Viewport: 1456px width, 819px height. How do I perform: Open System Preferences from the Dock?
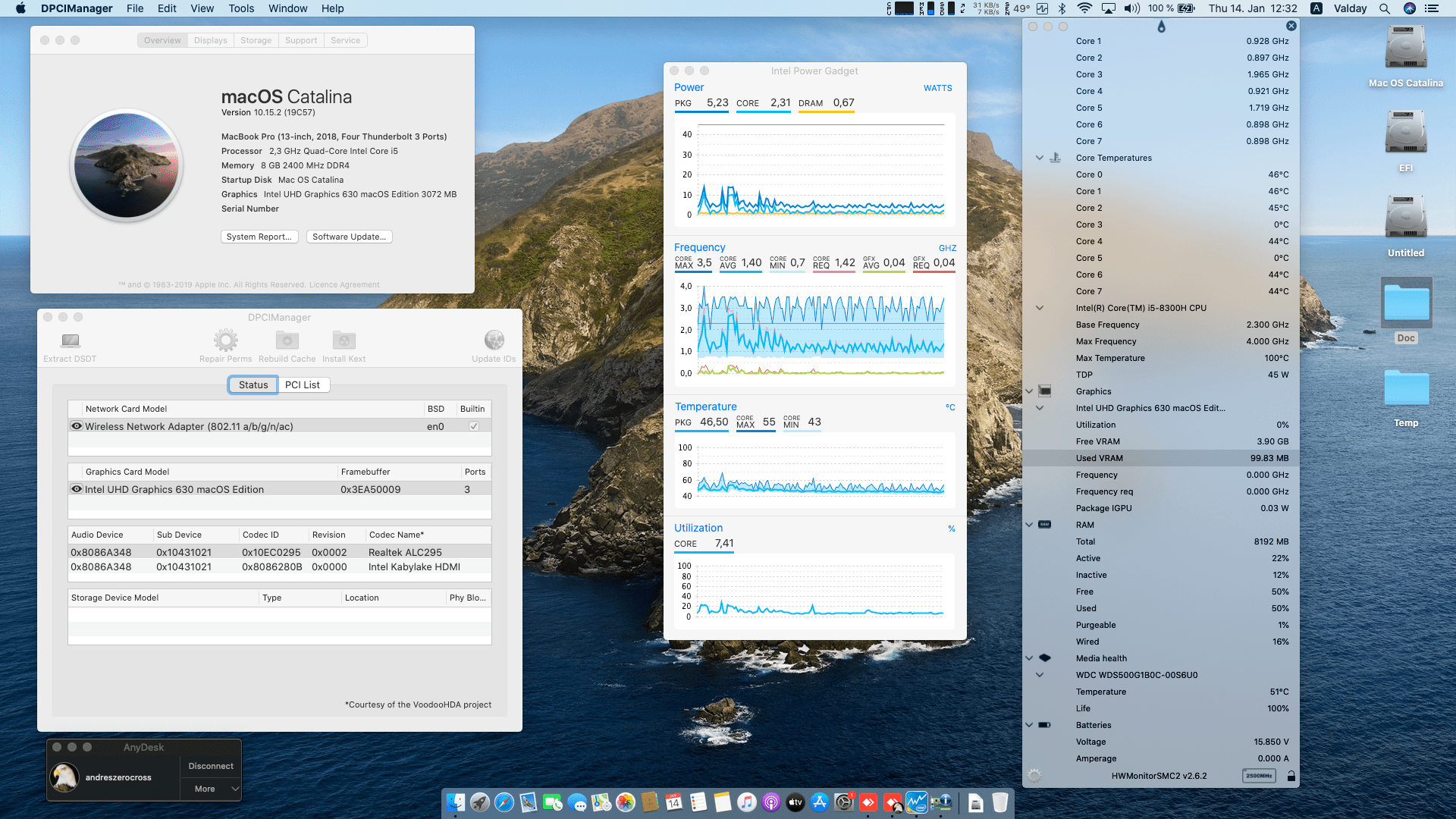click(844, 802)
